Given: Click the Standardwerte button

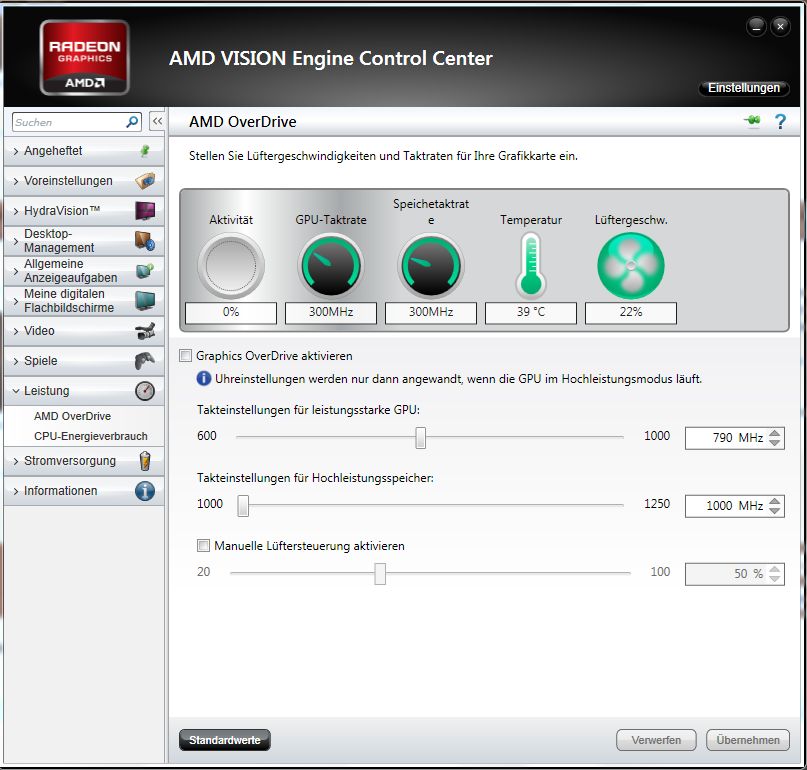Looking at the screenshot, I should click(225, 740).
